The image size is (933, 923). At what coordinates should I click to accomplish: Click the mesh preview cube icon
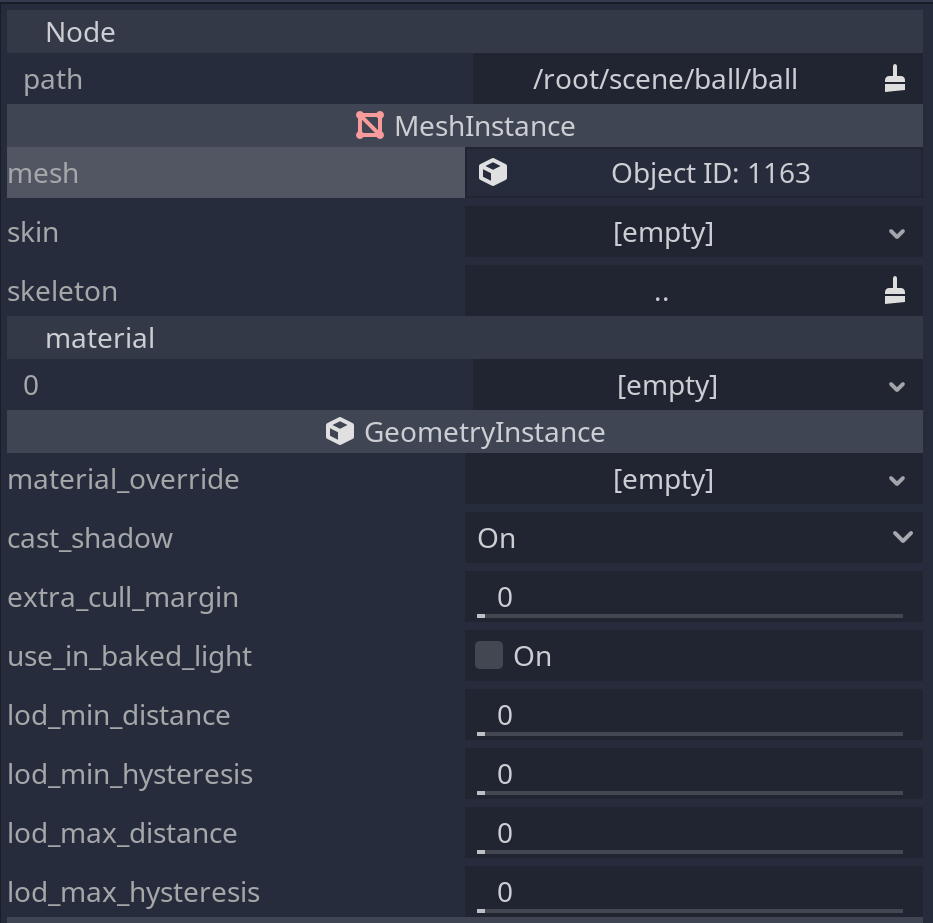[492, 172]
